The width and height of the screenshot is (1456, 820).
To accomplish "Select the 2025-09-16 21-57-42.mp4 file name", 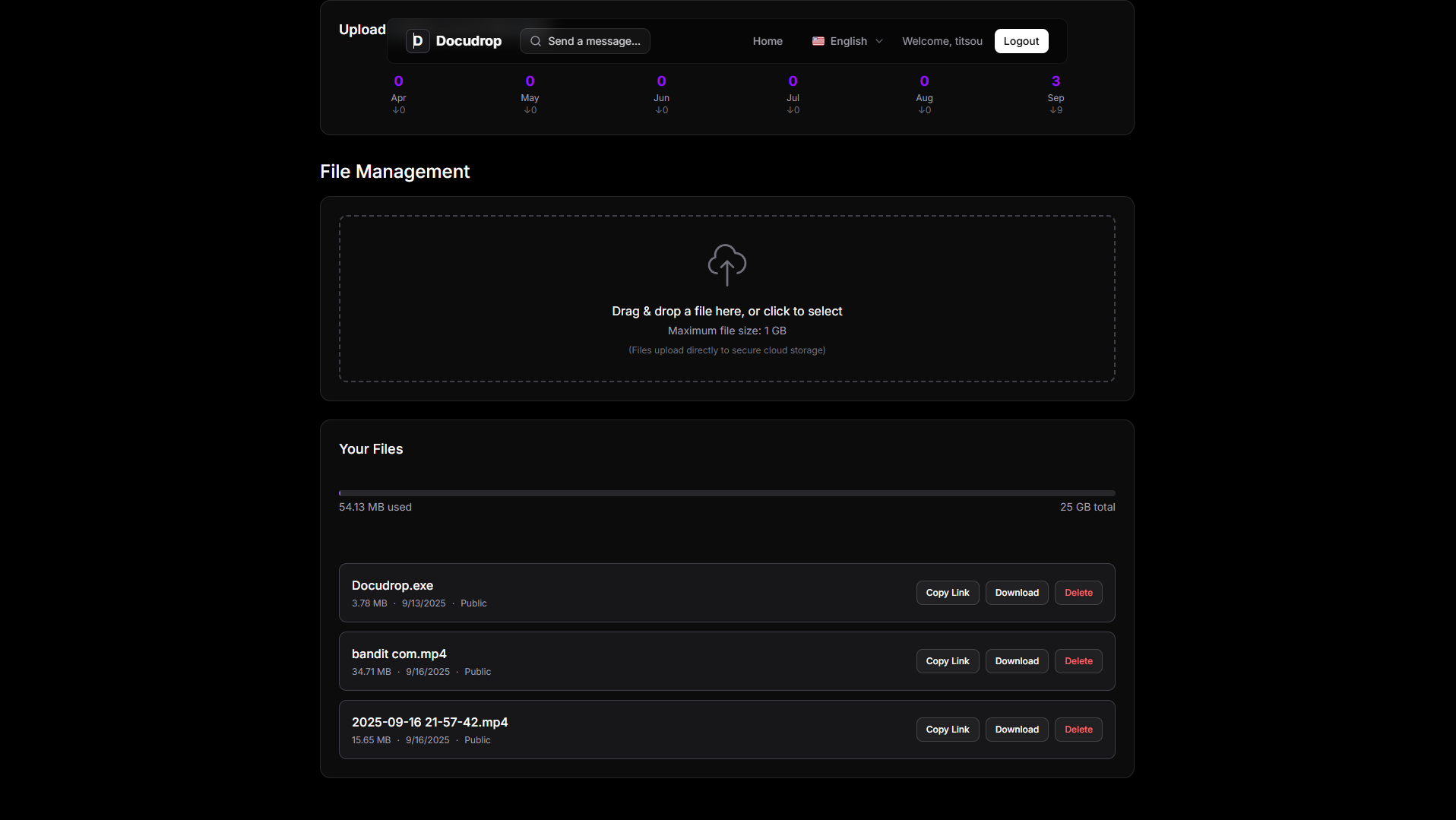I will [429, 722].
